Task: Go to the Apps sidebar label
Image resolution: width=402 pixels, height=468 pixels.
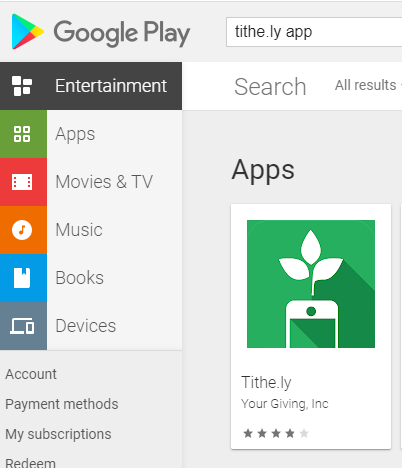Action: click(x=75, y=135)
